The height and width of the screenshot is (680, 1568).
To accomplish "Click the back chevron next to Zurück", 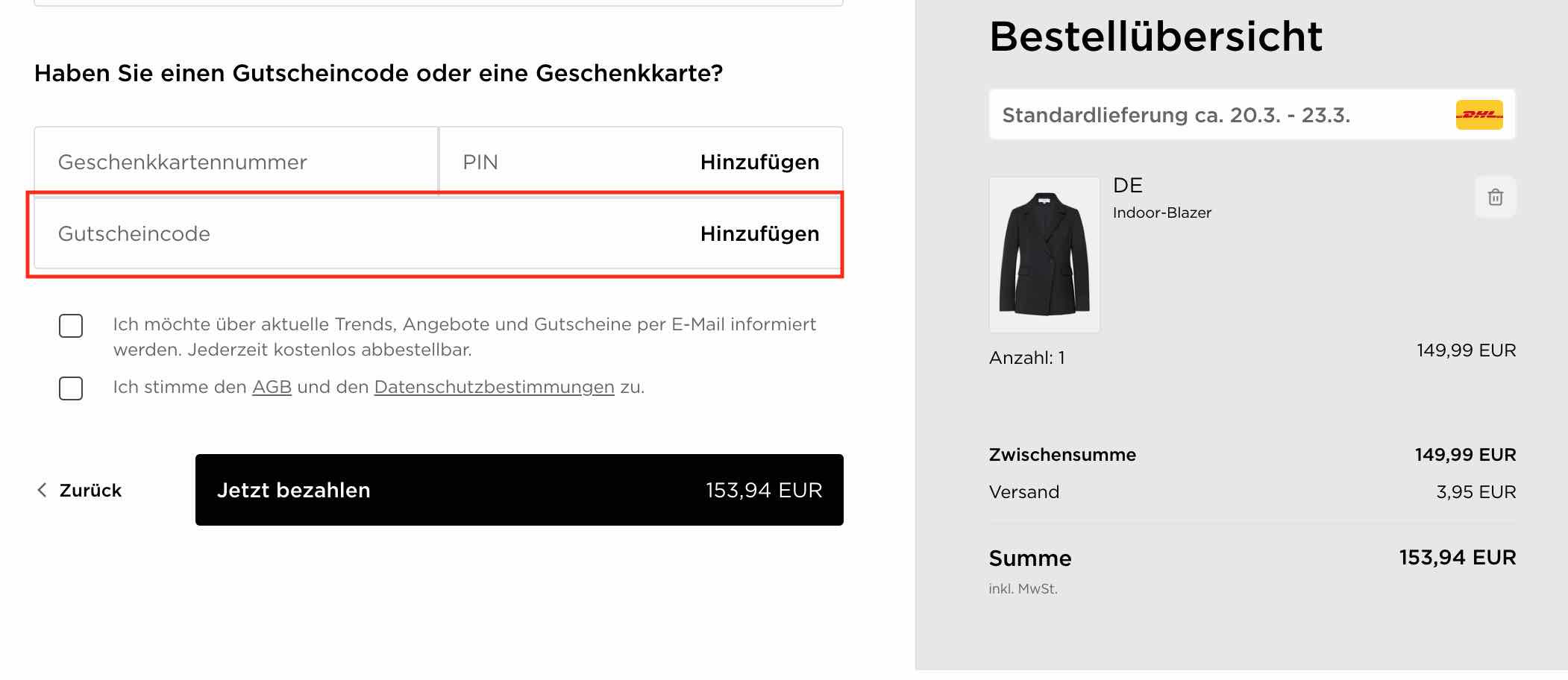I will 41,490.
